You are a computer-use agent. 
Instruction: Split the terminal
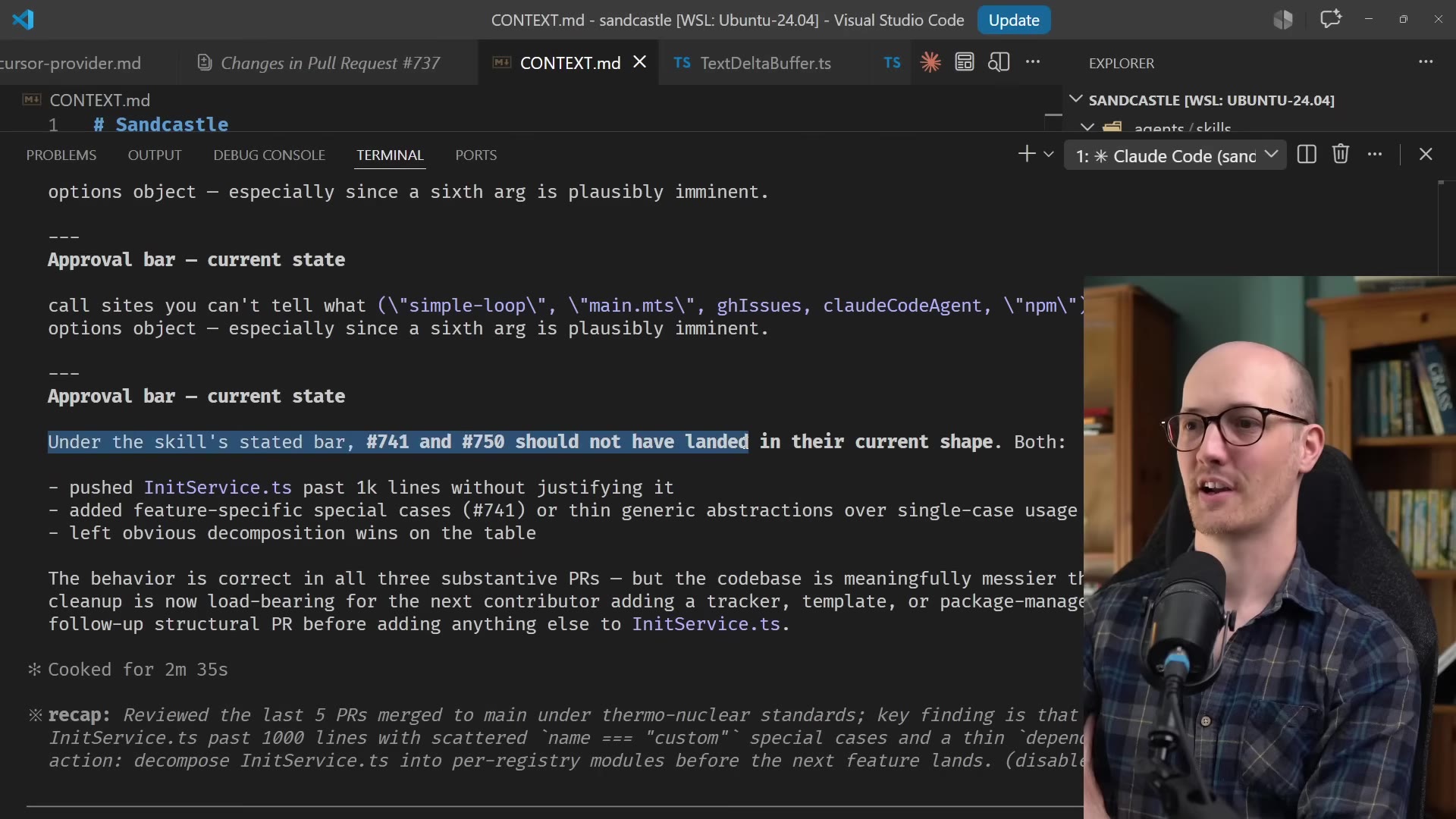(x=1307, y=154)
